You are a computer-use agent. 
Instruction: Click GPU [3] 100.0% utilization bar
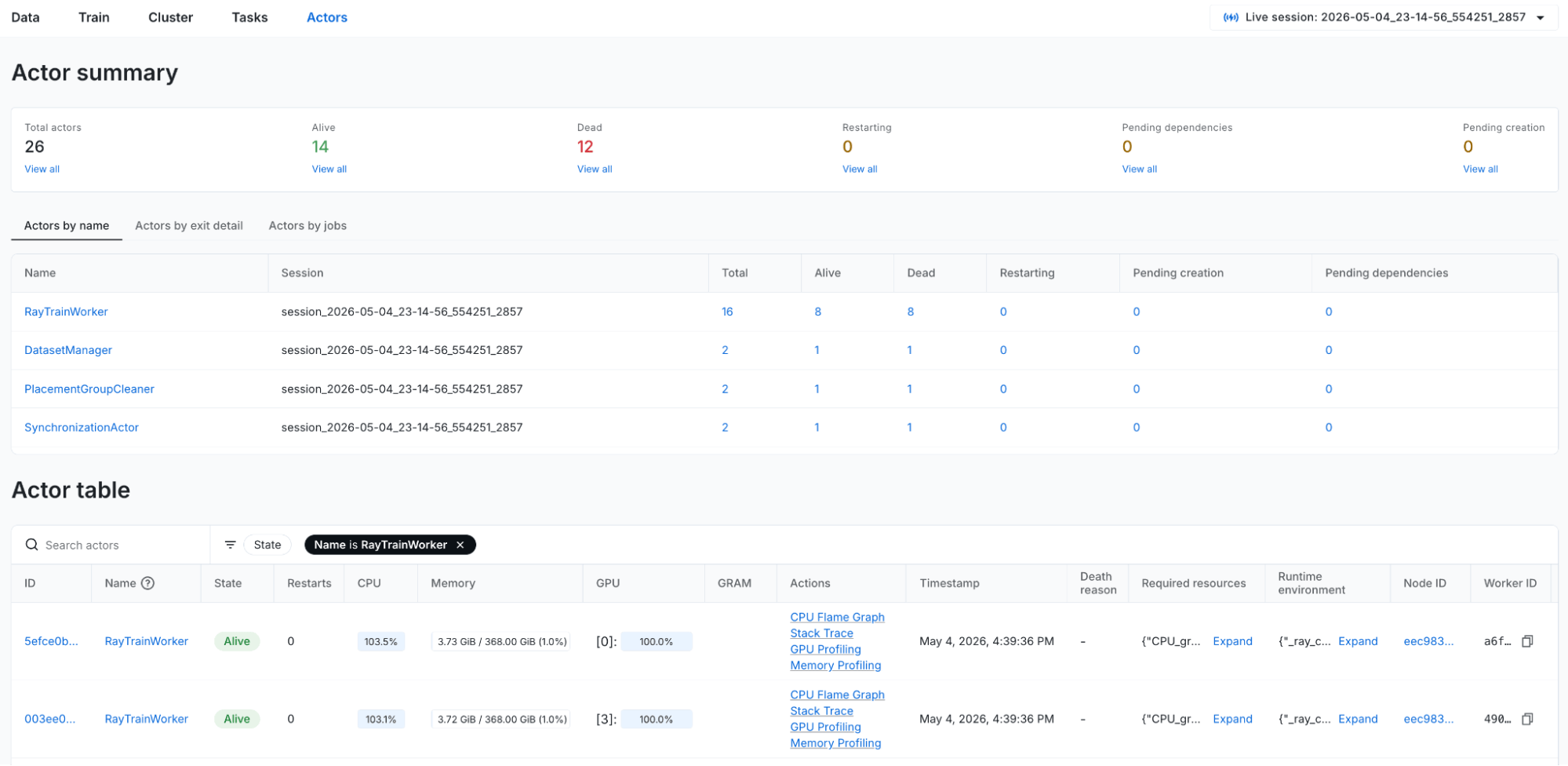tap(657, 719)
